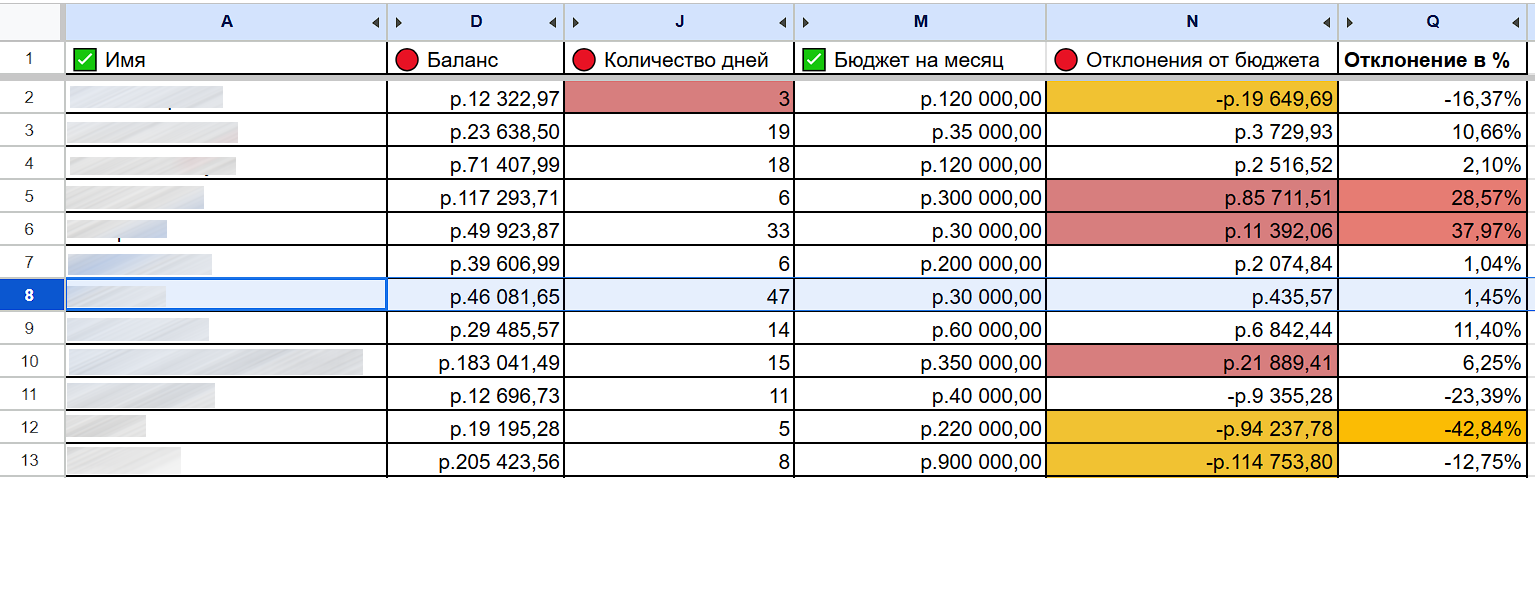The height and width of the screenshot is (600, 1535).
Task: Reveal hidden columns left of column M
Action: point(806,22)
